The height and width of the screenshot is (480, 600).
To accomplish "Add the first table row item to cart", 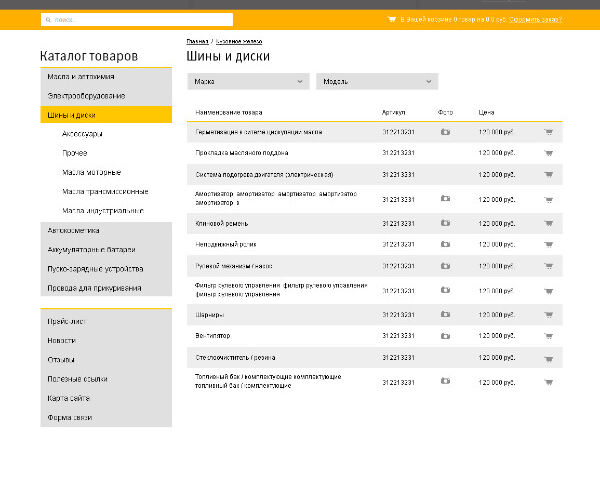I will pyautogui.click(x=549, y=132).
